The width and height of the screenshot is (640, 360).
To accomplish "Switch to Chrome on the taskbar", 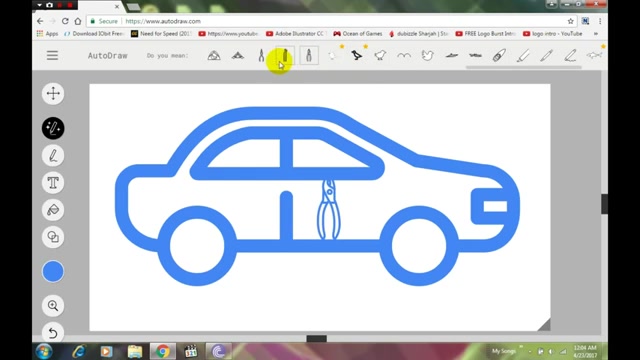I will click(162, 351).
